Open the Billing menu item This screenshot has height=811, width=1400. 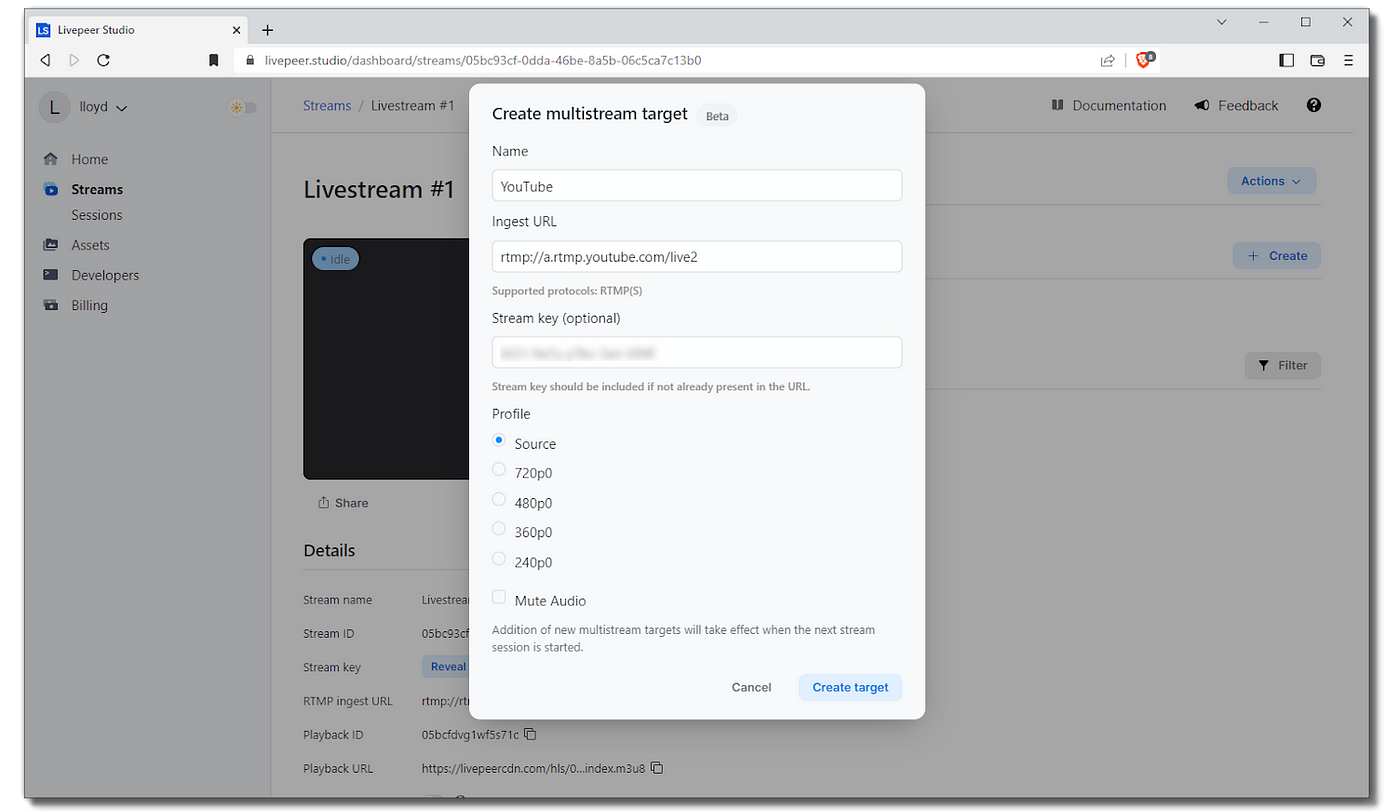click(x=89, y=305)
